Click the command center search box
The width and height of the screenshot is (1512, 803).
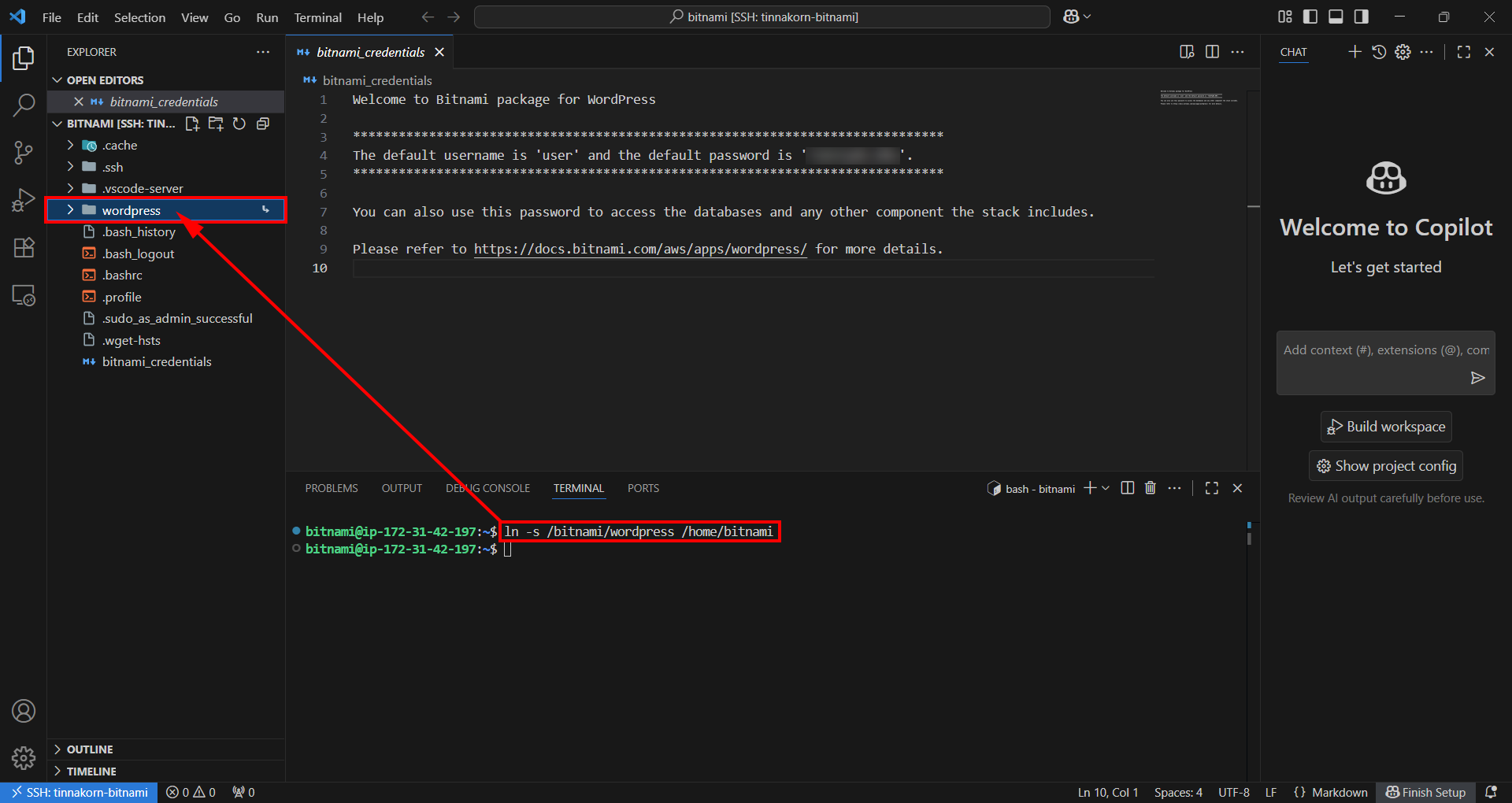(762, 17)
